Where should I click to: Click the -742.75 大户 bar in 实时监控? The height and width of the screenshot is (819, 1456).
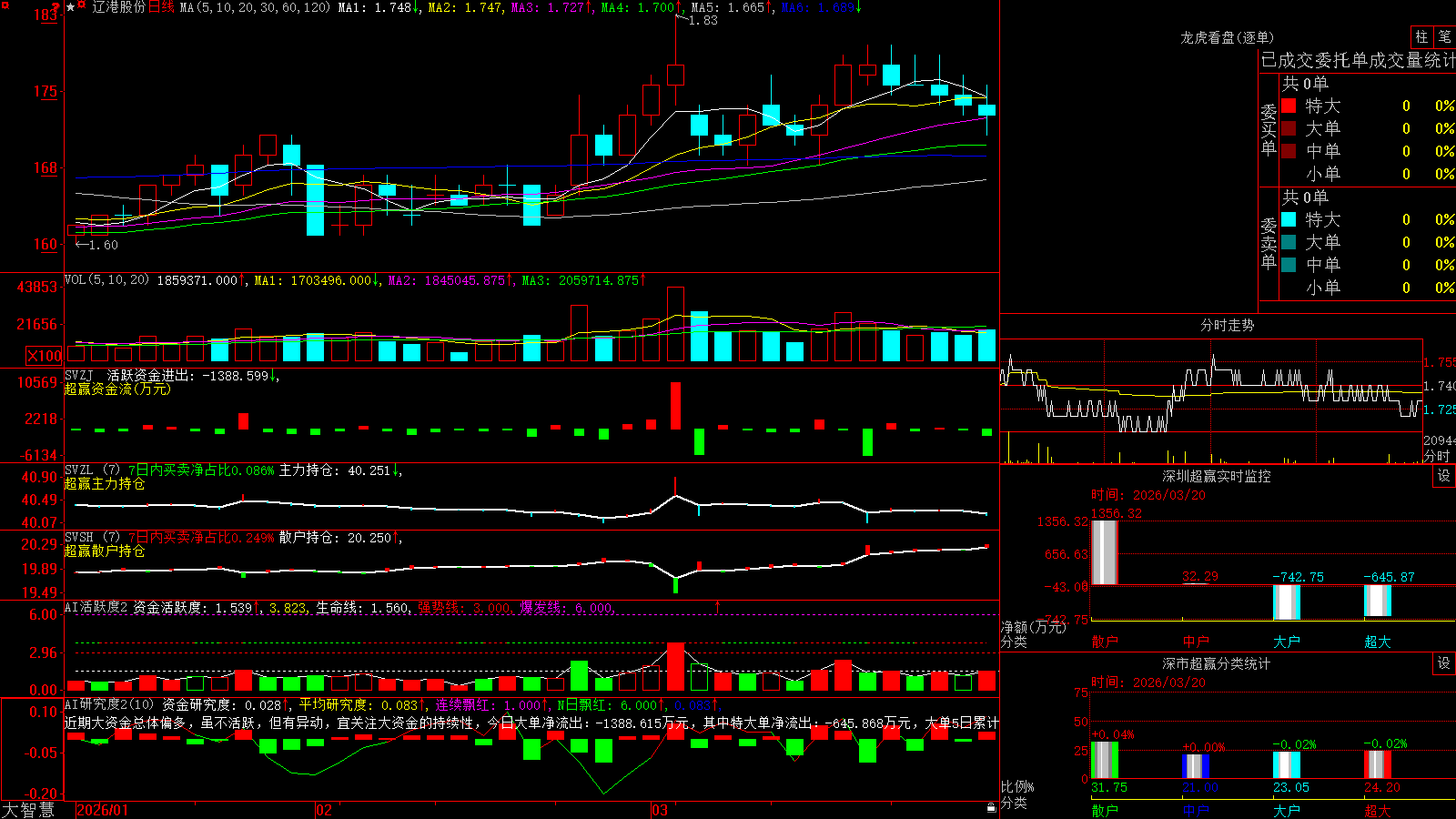1287,602
